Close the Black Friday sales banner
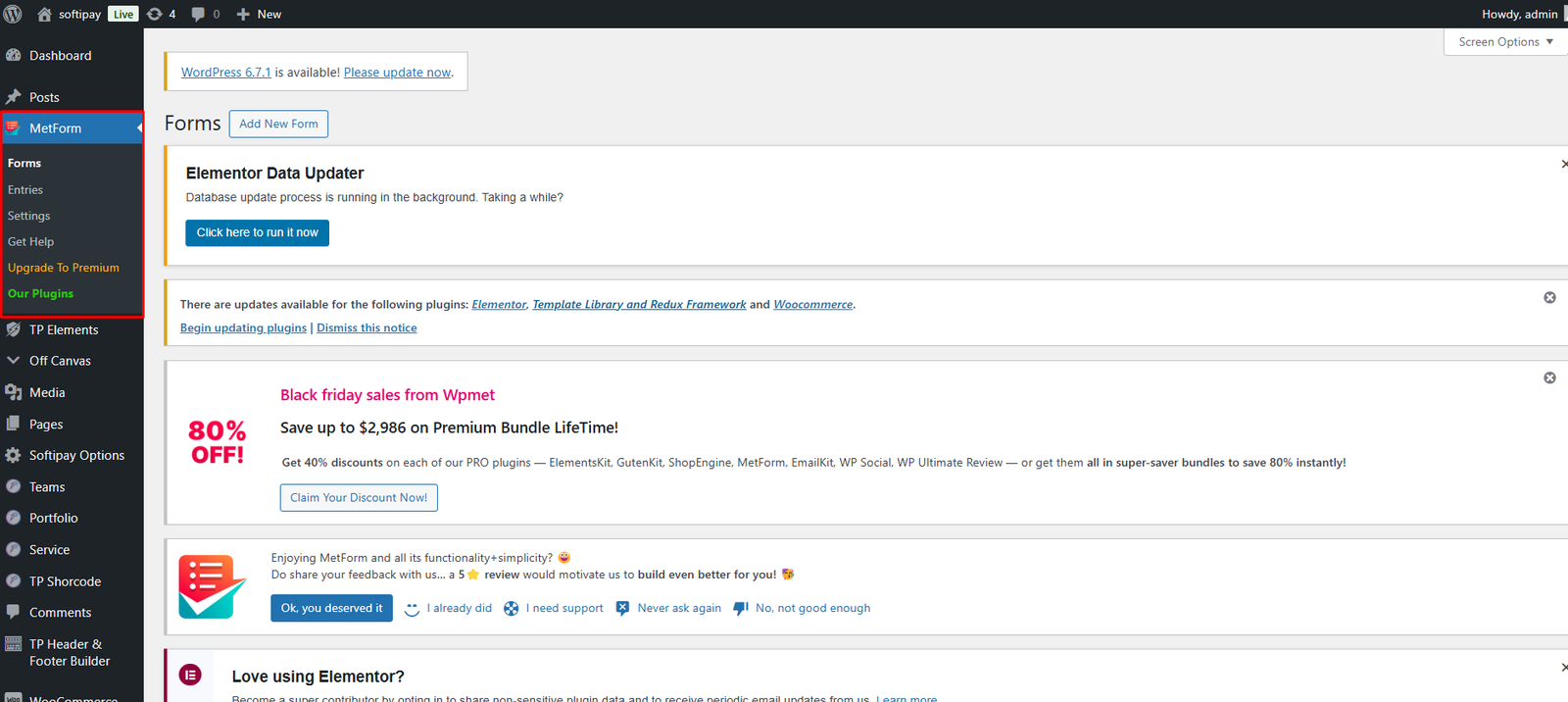 (1549, 378)
